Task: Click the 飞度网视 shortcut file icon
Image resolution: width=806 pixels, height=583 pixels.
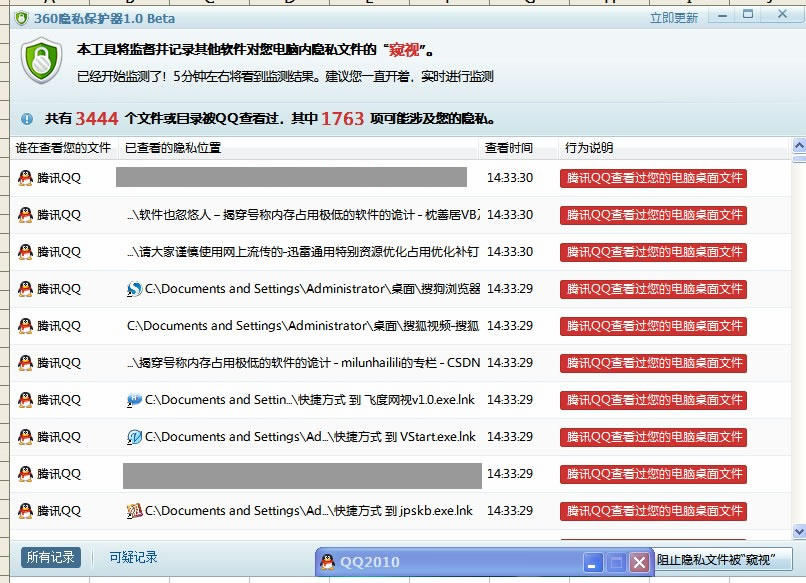Action: 134,400
